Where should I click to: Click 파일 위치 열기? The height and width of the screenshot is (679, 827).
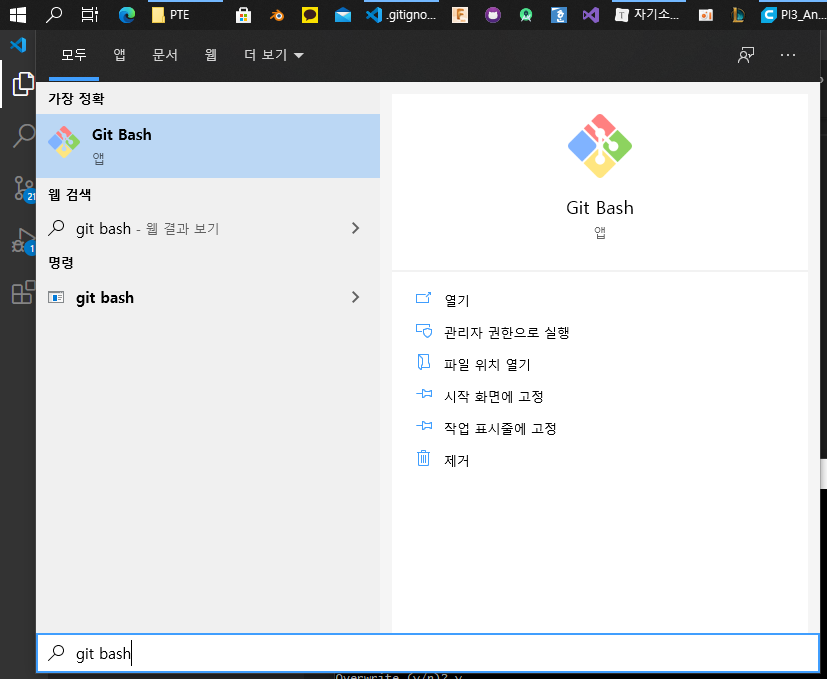pyautogui.click(x=487, y=365)
